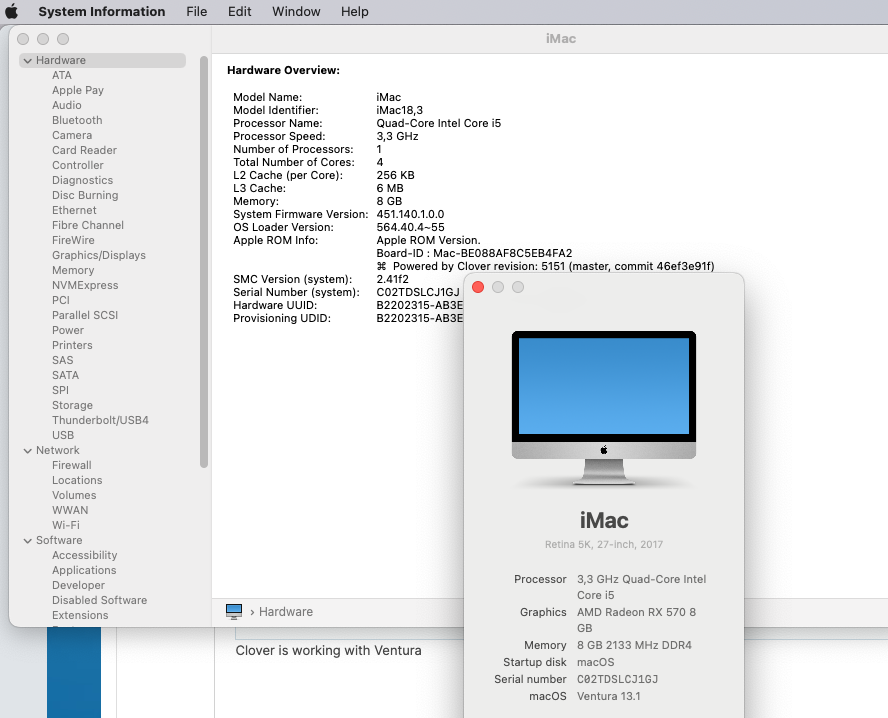The image size is (888, 718).
Task: Select Diagnostics in the sidebar
Action: point(83,180)
